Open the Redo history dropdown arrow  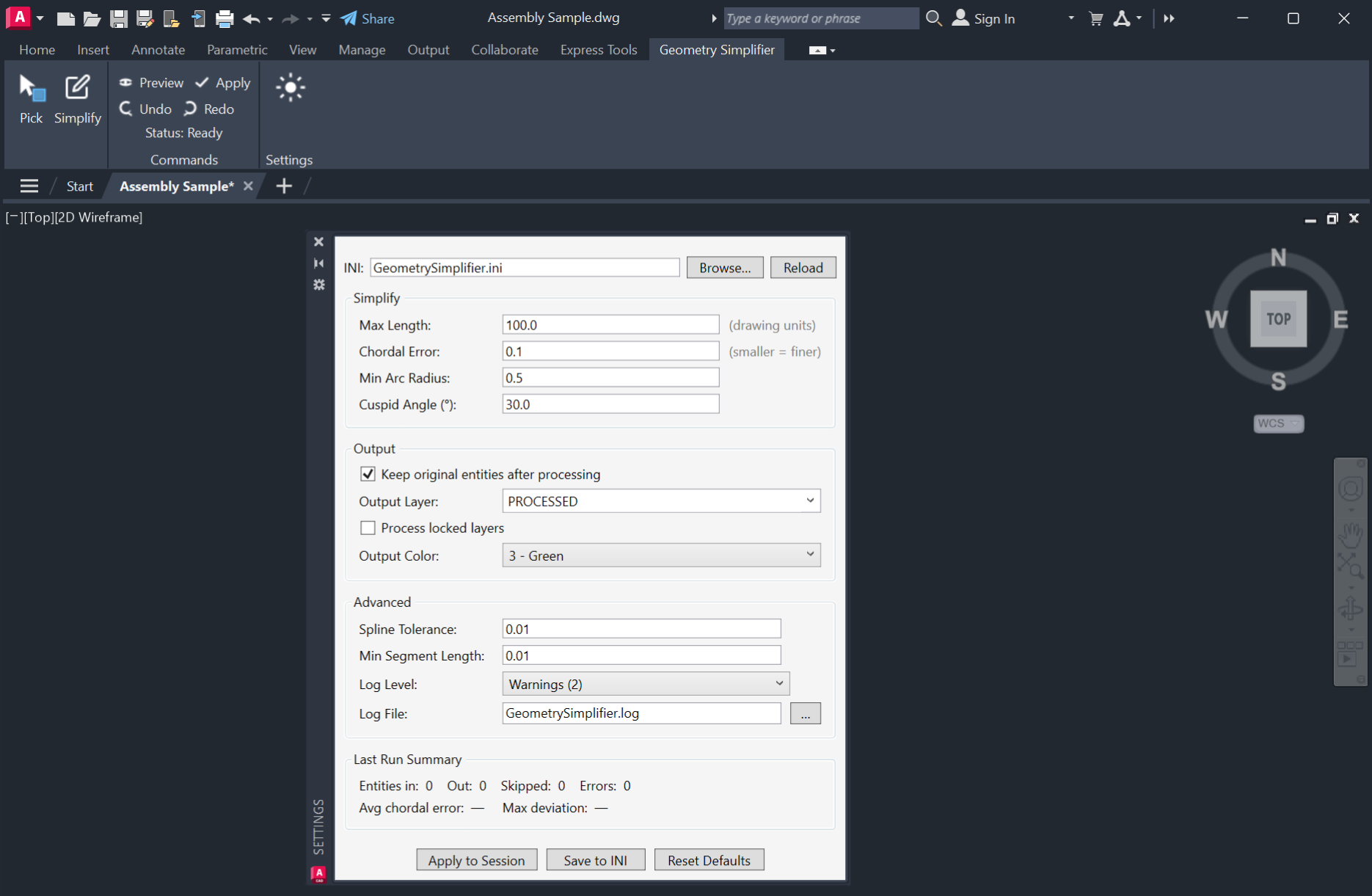pyautogui.click(x=310, y=18)
